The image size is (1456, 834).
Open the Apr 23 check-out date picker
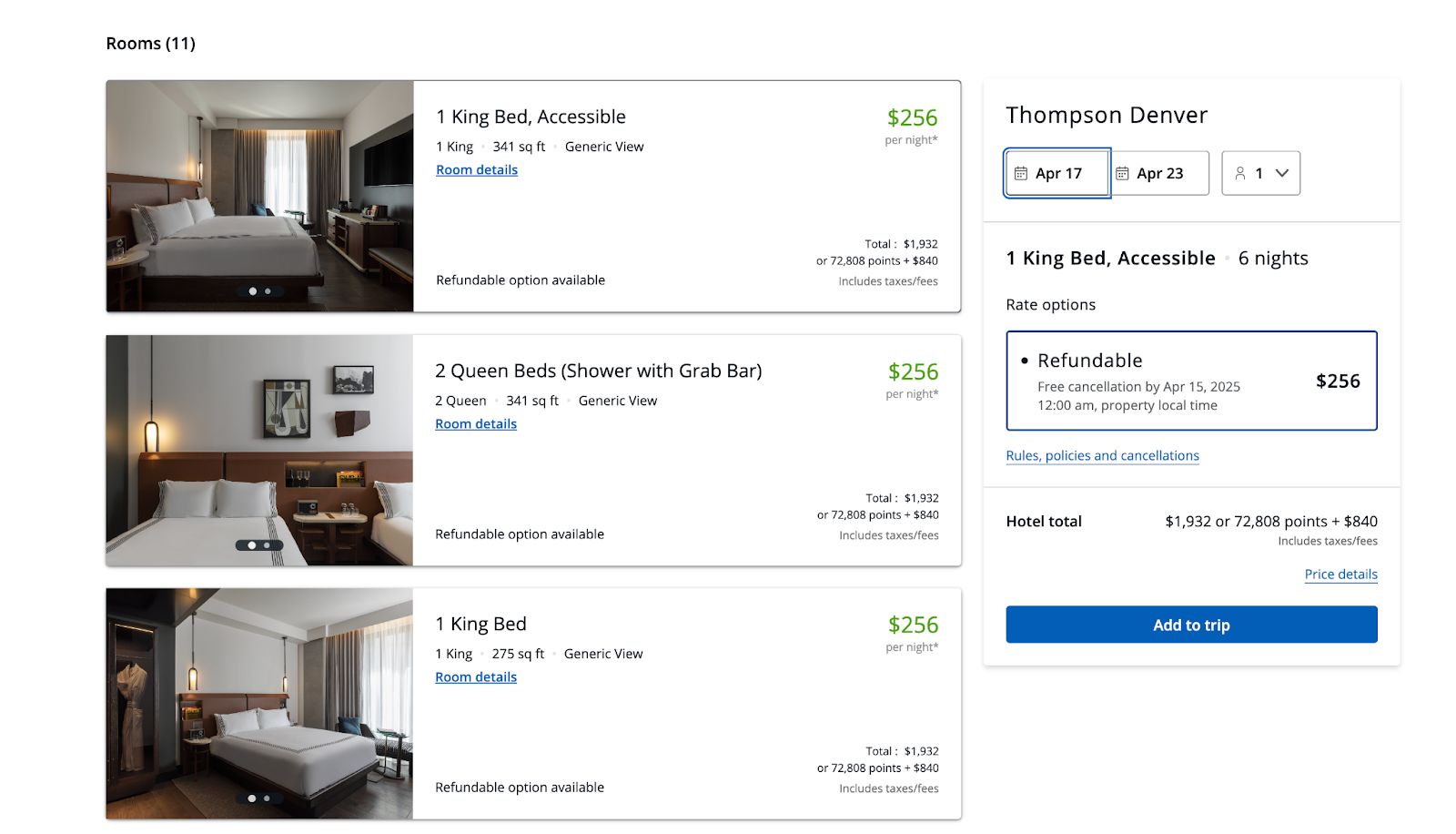[x=1158, y=173]
